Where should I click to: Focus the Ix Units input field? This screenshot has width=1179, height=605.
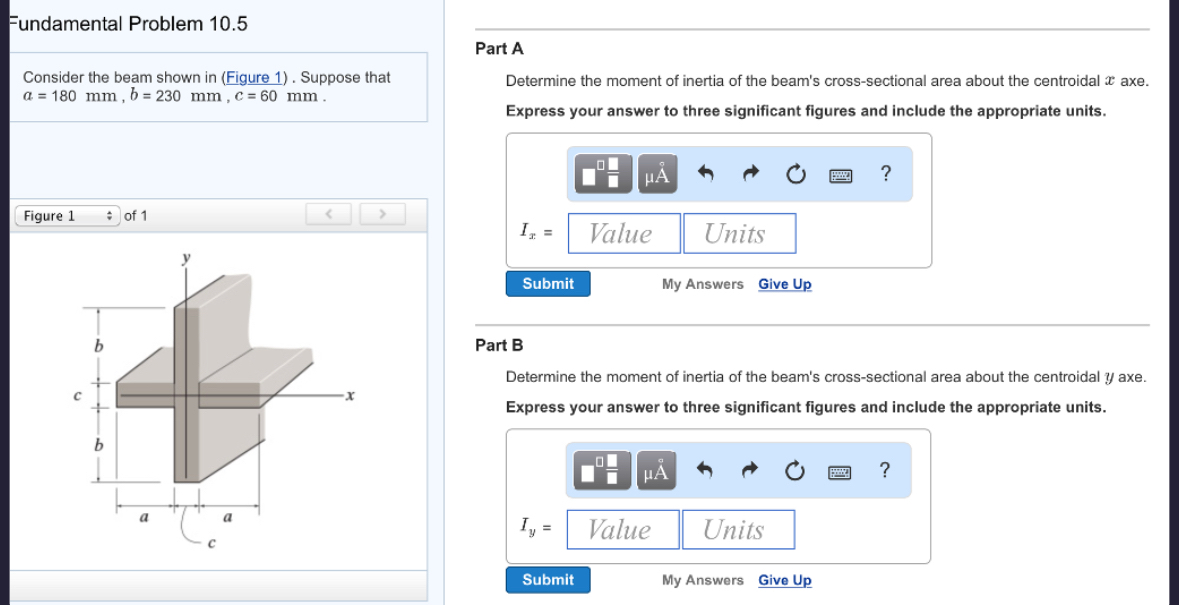tap(739, 234)
